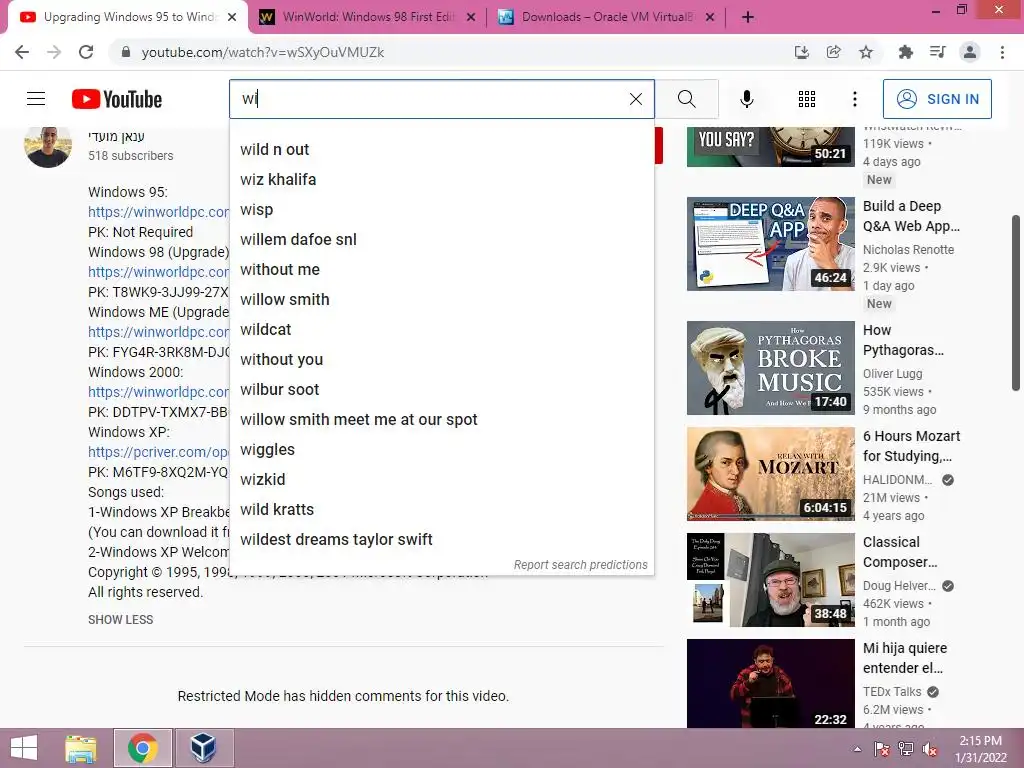Click the magnifier search button
The width and height of the screenshot is (1024, 768).
(x=686, y=99)
